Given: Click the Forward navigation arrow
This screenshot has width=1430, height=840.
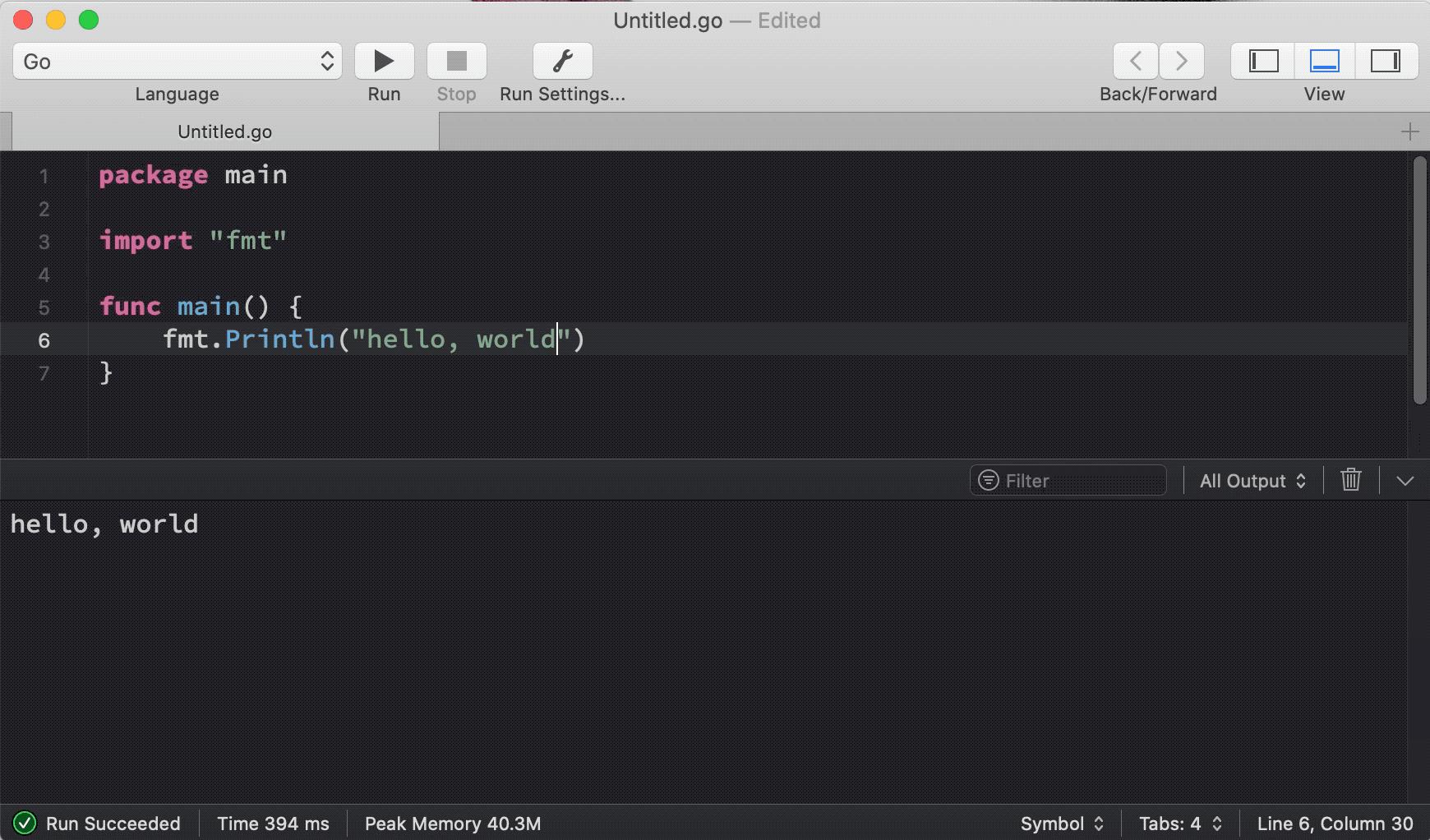Looking at the screenshot, I should coord(1182,61).
